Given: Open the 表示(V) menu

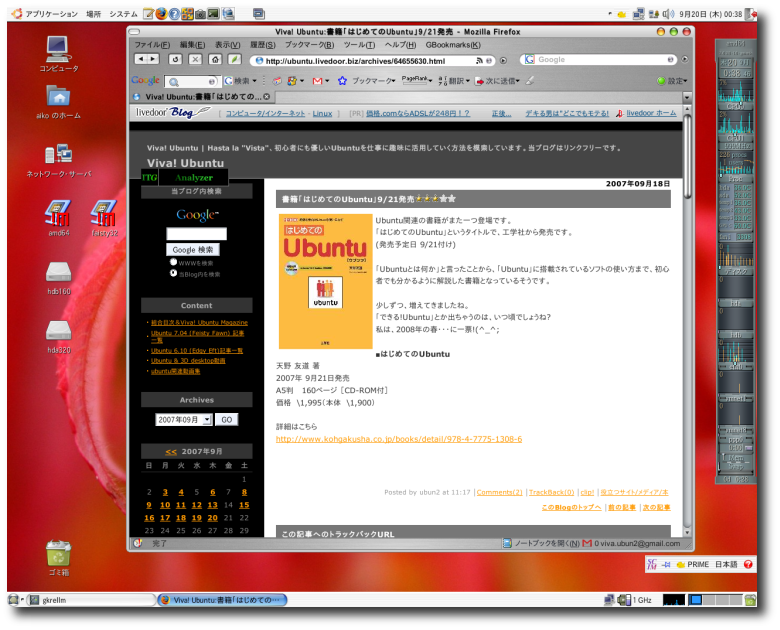Looking at the screenshot, I should click(227, 45).
